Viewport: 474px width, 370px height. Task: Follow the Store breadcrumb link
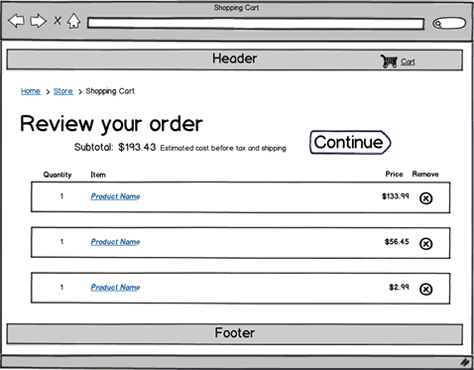[63, 91]
